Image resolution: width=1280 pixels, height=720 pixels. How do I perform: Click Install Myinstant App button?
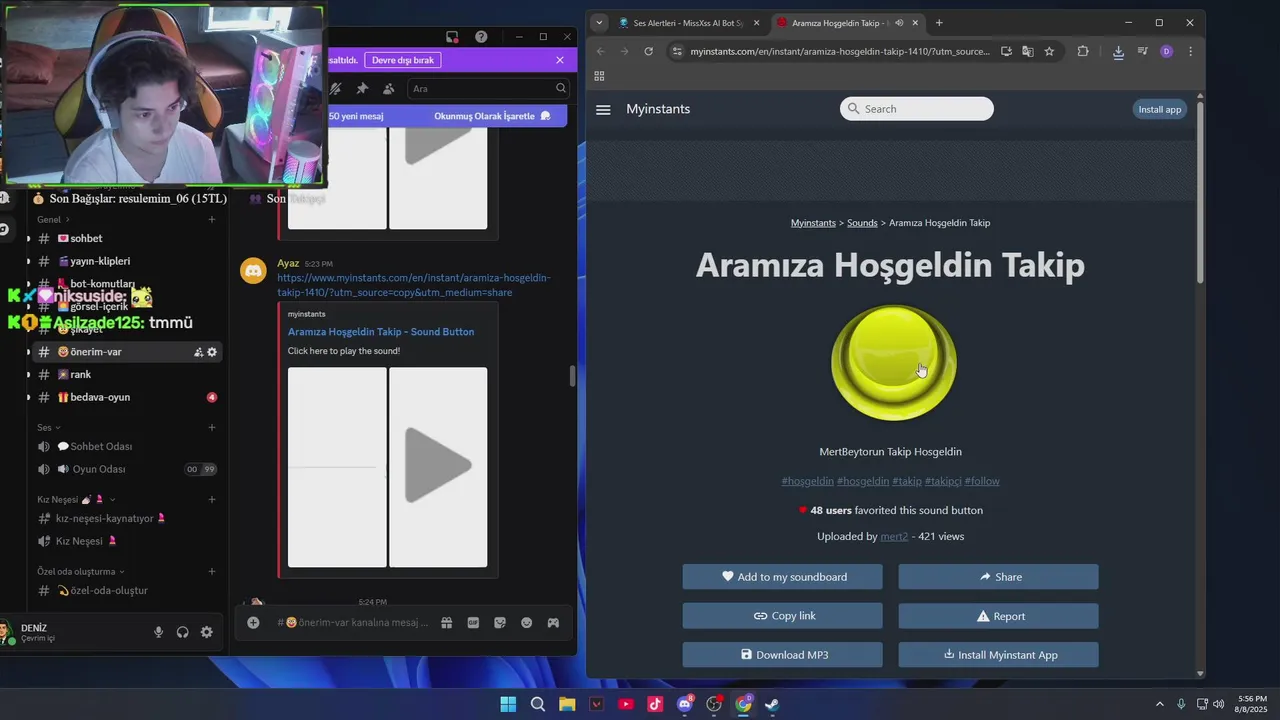coord(999,655)
